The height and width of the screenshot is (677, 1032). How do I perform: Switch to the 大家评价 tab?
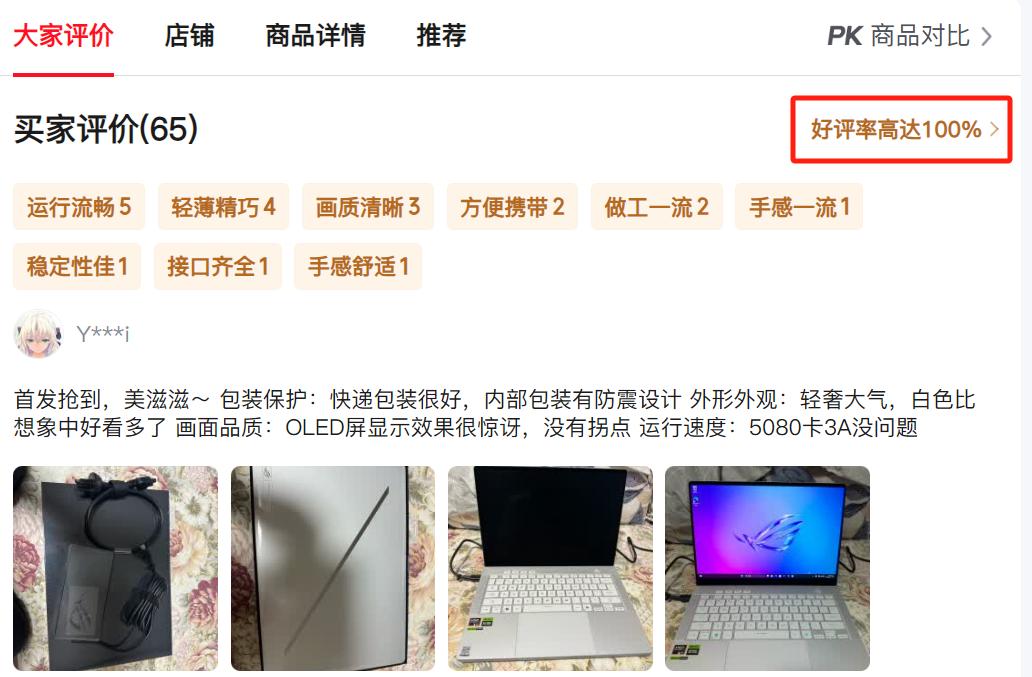(63, 36)
